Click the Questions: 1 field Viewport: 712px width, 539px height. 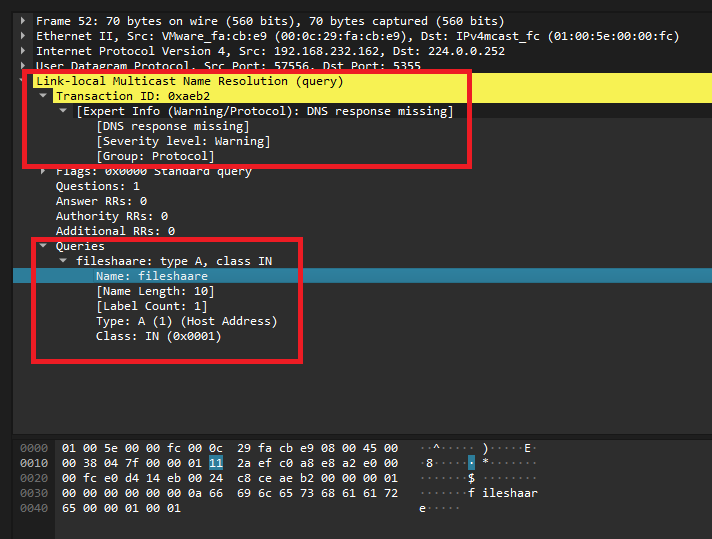[x=98, y=186]
